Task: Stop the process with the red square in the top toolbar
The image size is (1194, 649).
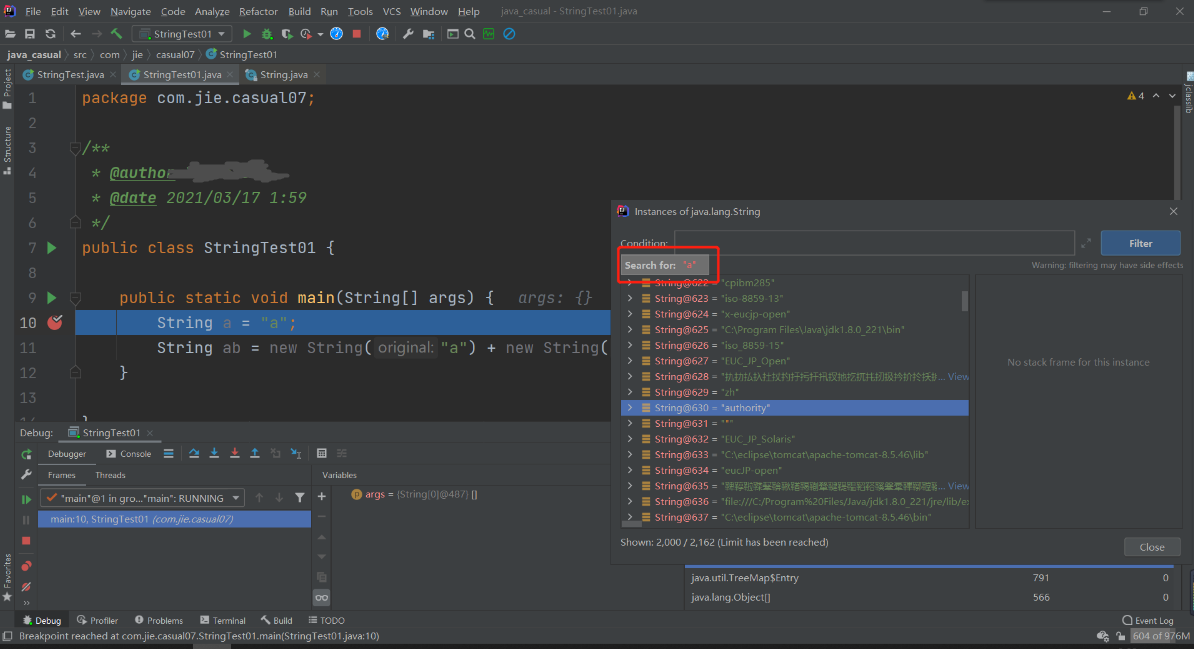Action: pyautogui.click(x=356, y=34)
